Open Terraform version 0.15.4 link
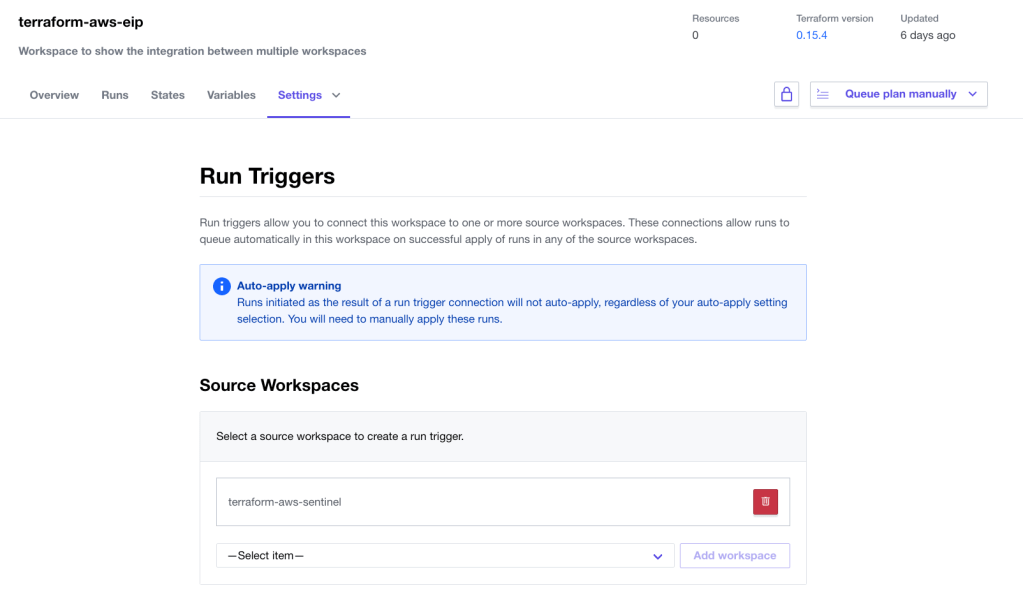1023x602 pixels. (811, 35)
